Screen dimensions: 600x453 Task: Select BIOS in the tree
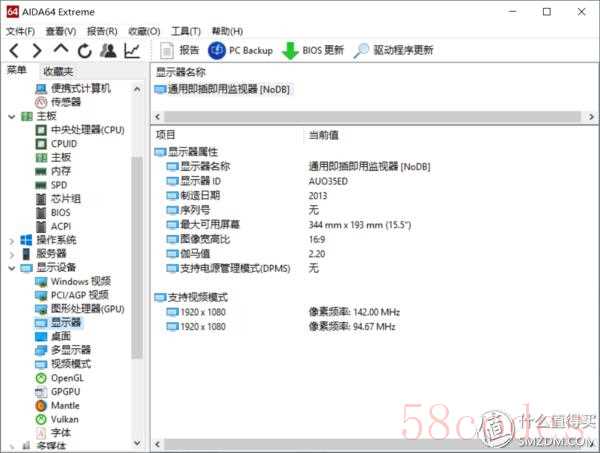click(x=53, y=213)
